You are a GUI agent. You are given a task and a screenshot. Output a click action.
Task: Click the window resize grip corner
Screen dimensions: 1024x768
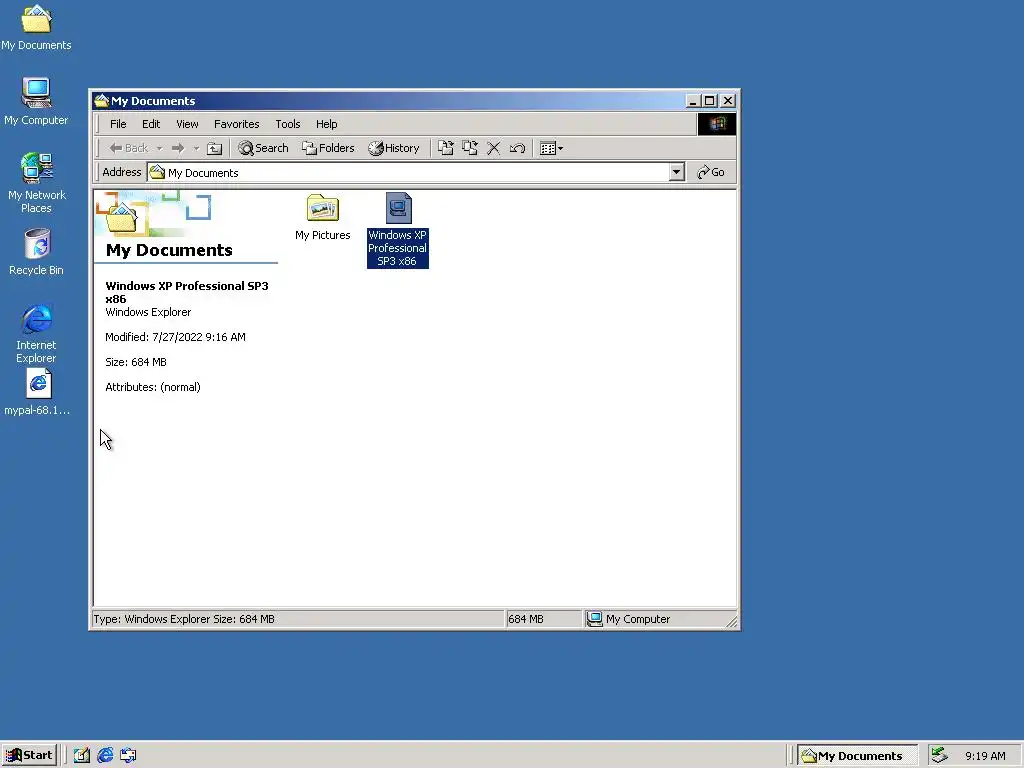(x=732, y=622)
